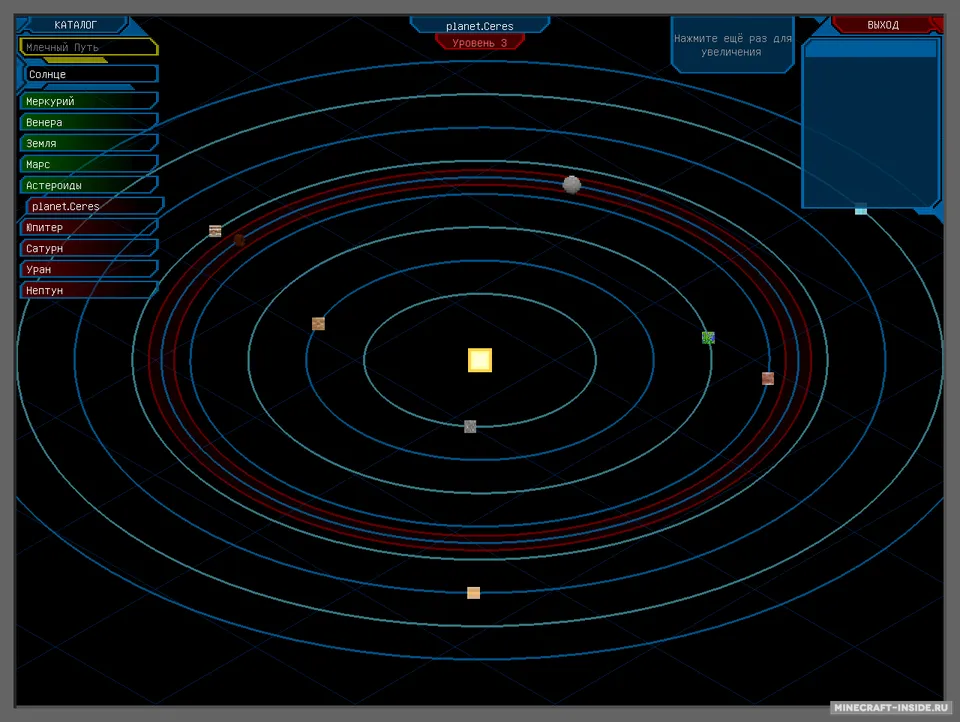Select the green Earth planet icon on the map
960x722 pixels.
pyautogui.click(x=708, y=337)
